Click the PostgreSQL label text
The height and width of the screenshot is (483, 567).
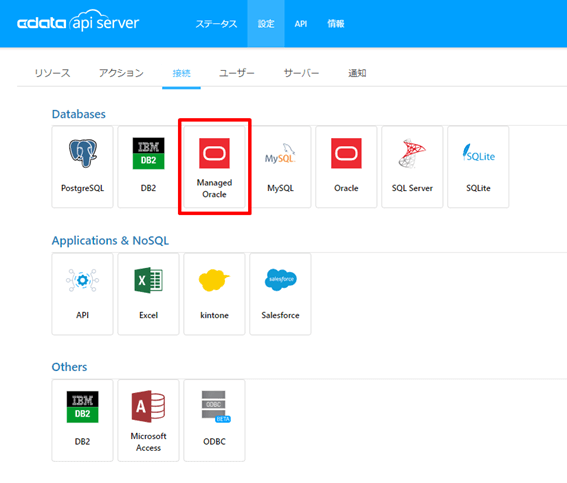[x=82, y=188]
